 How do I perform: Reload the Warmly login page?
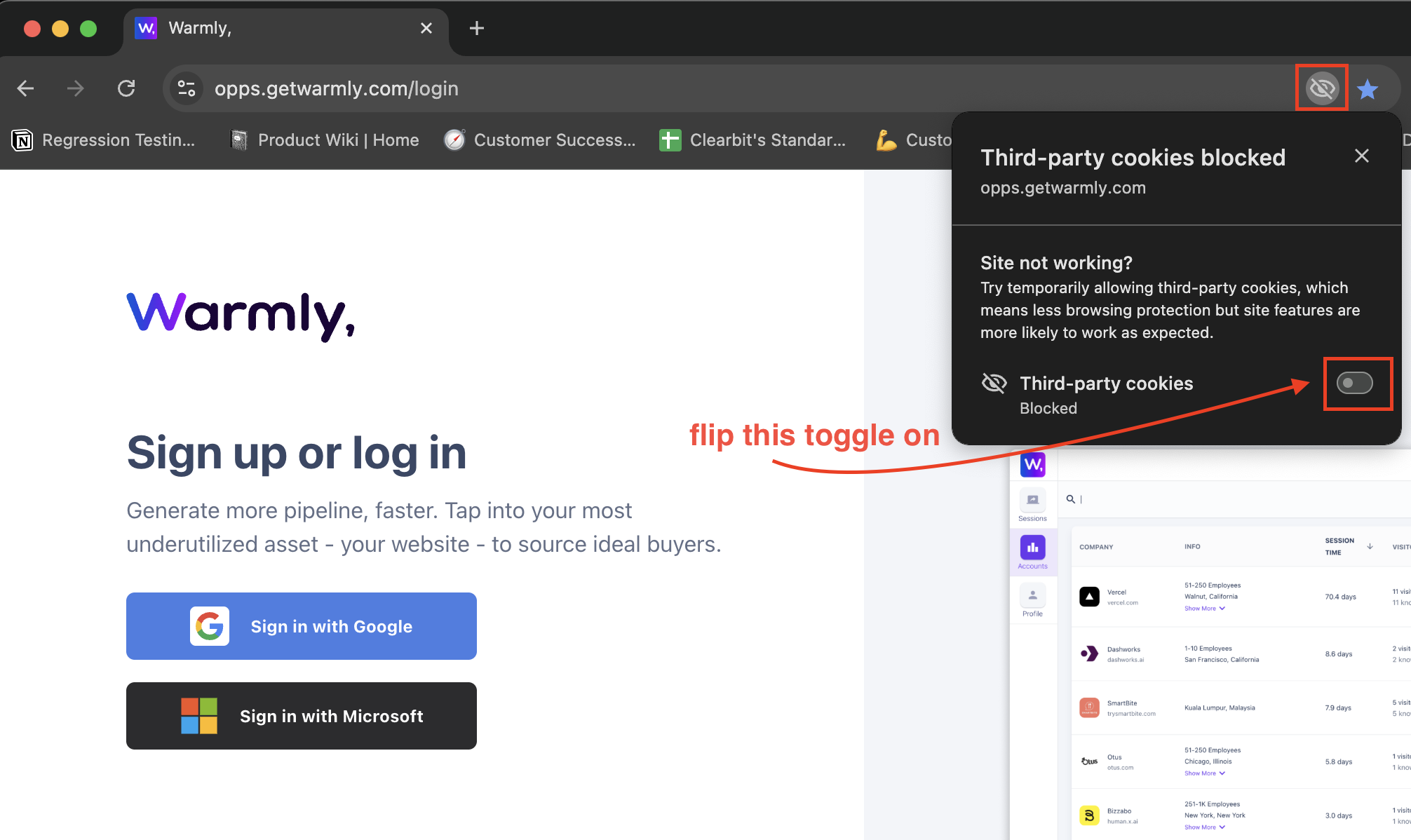pos(126,88)
